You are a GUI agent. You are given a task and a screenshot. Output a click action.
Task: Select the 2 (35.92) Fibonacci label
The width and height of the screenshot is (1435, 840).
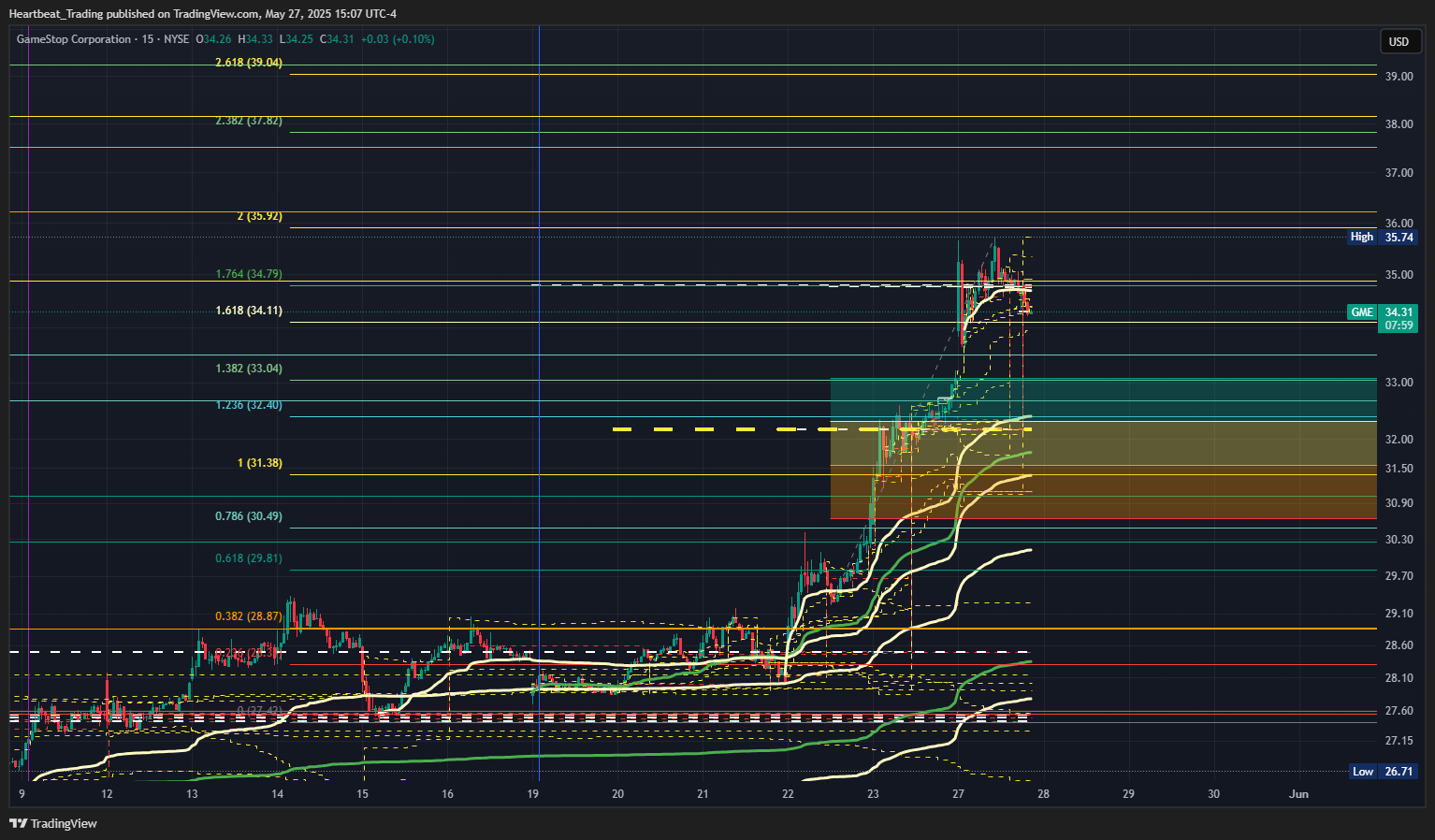pos(260,216)
